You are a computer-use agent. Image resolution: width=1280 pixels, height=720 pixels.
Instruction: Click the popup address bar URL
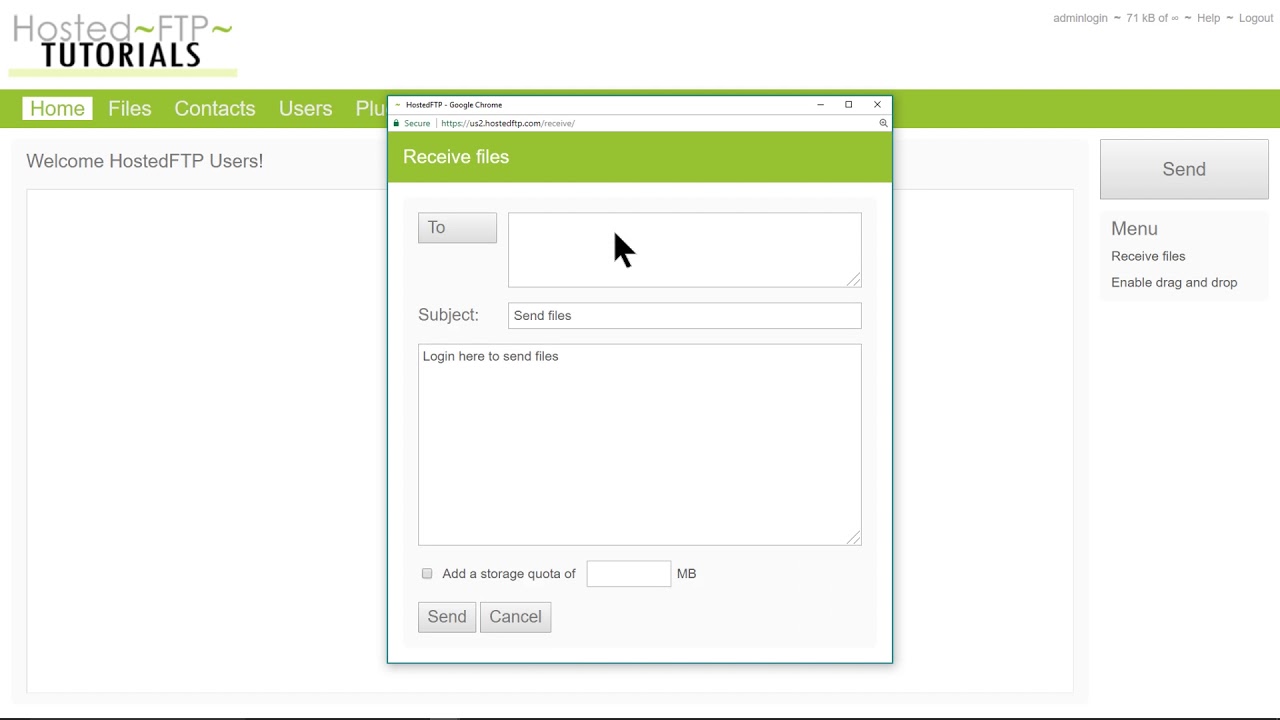point(508,123)
